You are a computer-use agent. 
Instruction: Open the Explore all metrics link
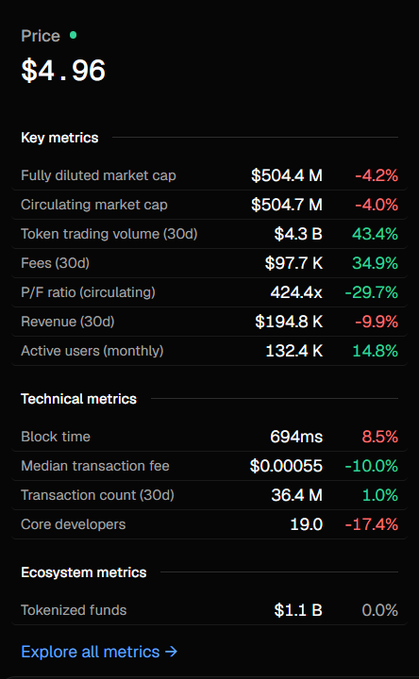99,651
